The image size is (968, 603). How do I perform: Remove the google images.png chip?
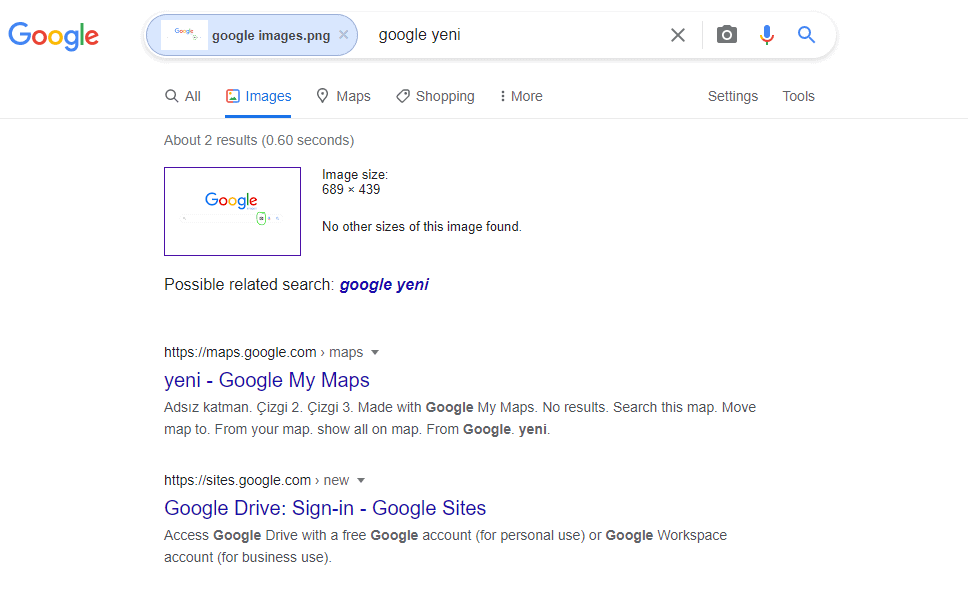click(x=344, y=35)
